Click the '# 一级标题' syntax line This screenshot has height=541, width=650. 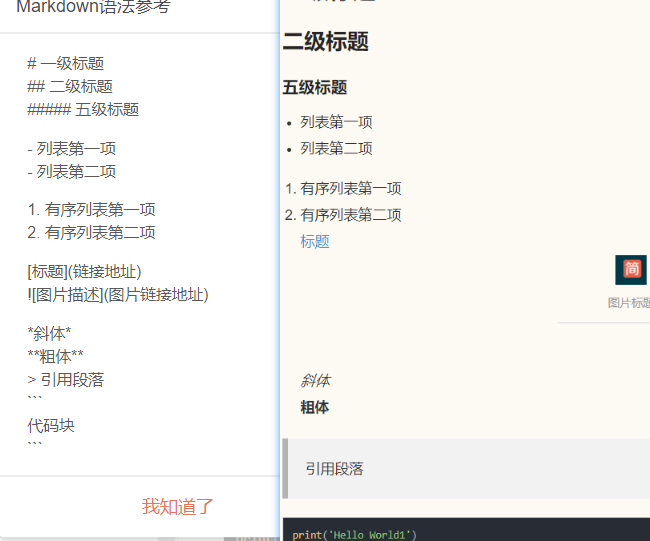(x=65, y=63)
